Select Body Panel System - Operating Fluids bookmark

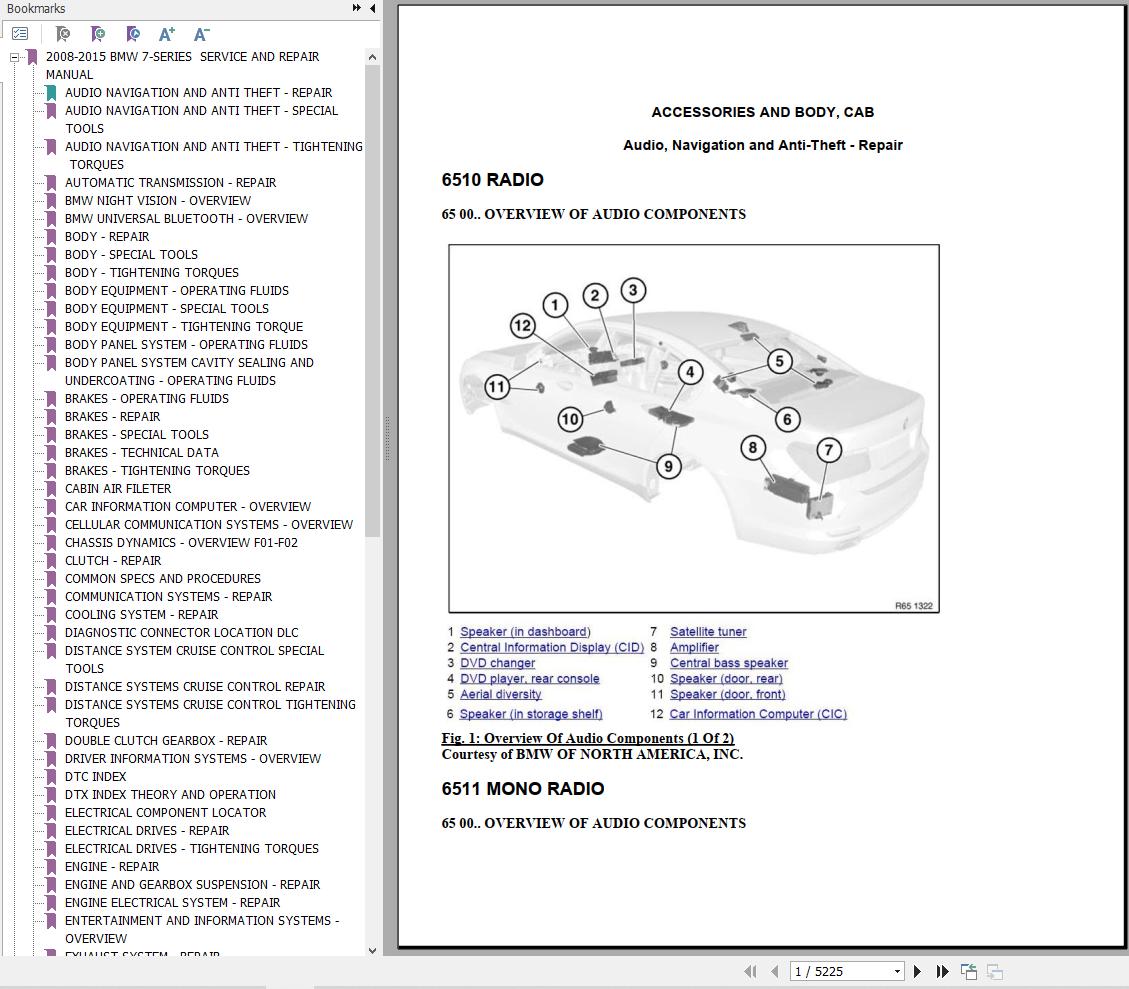tap(186, 345)
